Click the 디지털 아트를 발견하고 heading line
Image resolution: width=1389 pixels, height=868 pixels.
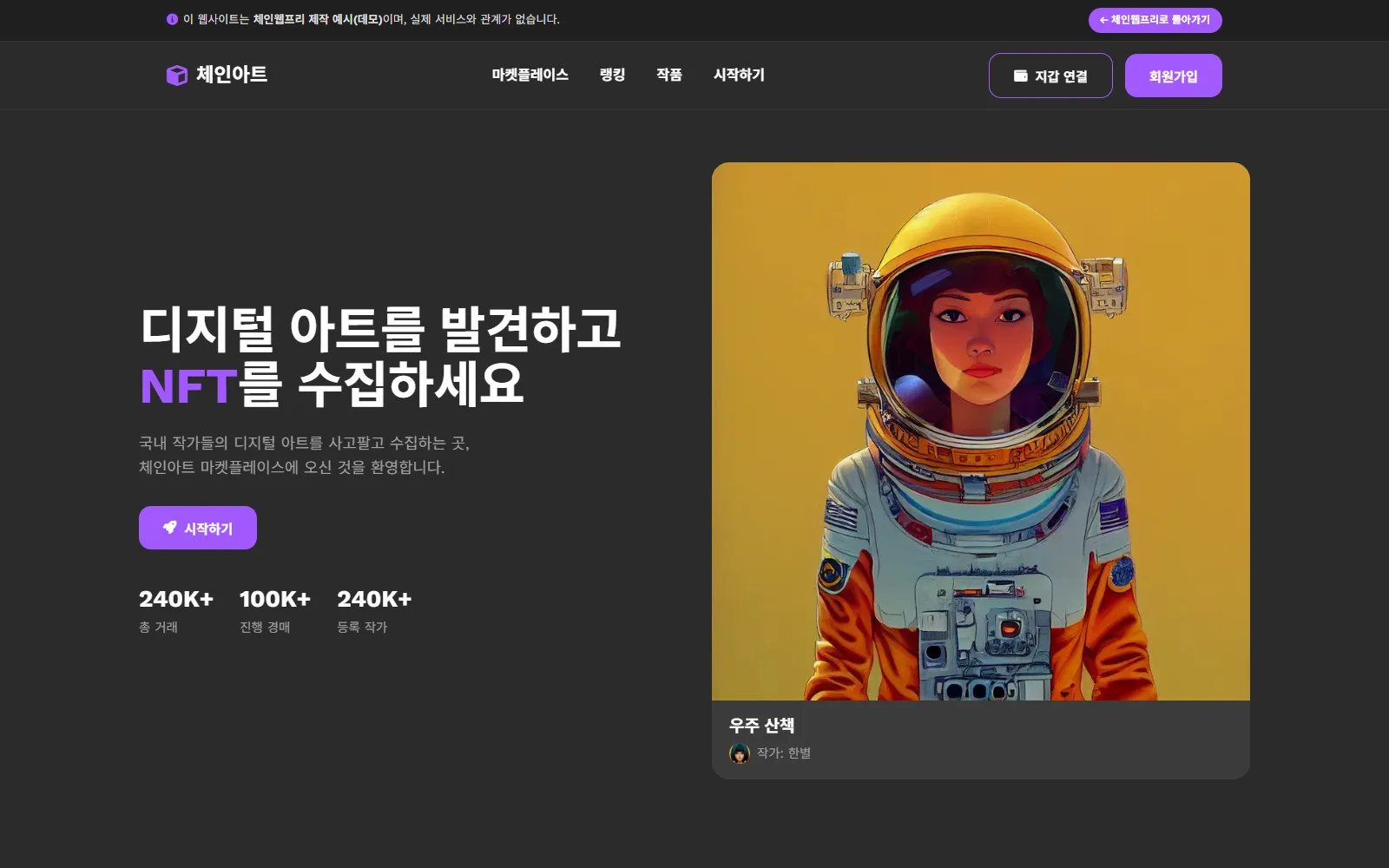tap(381, 330)
